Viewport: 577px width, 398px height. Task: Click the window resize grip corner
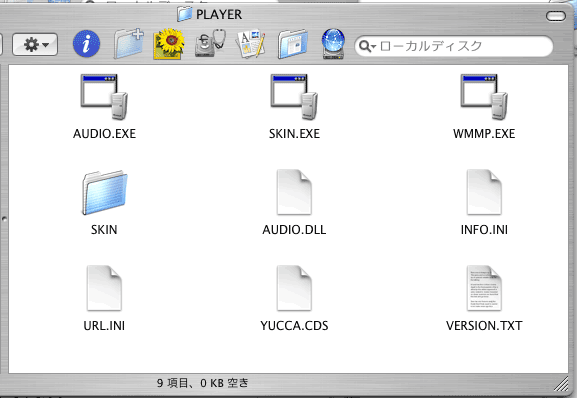562,384
